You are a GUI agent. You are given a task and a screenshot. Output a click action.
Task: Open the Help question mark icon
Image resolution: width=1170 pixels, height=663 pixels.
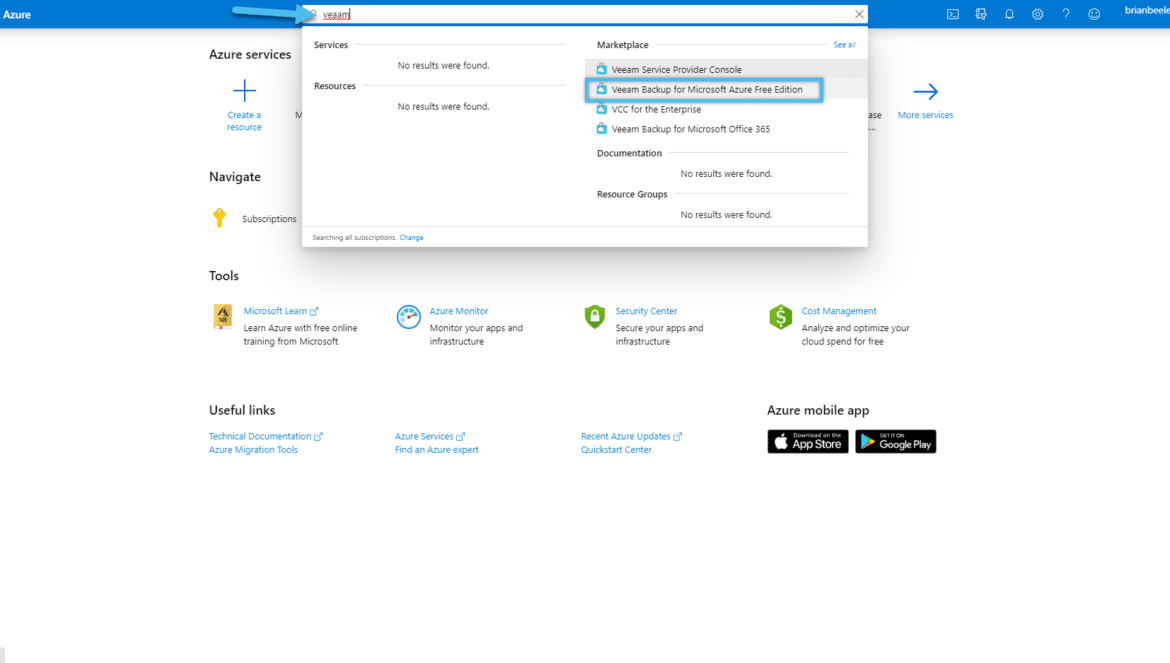tap(1066, 14)
